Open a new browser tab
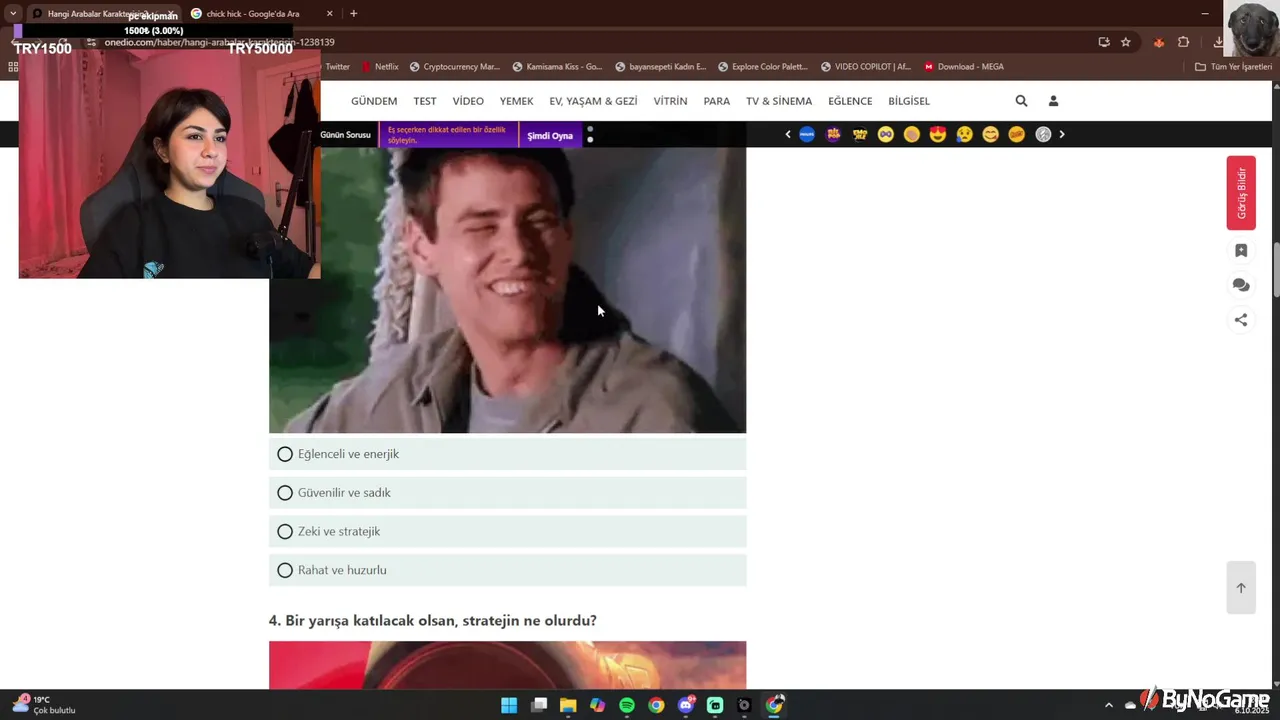 pos(353,14)
